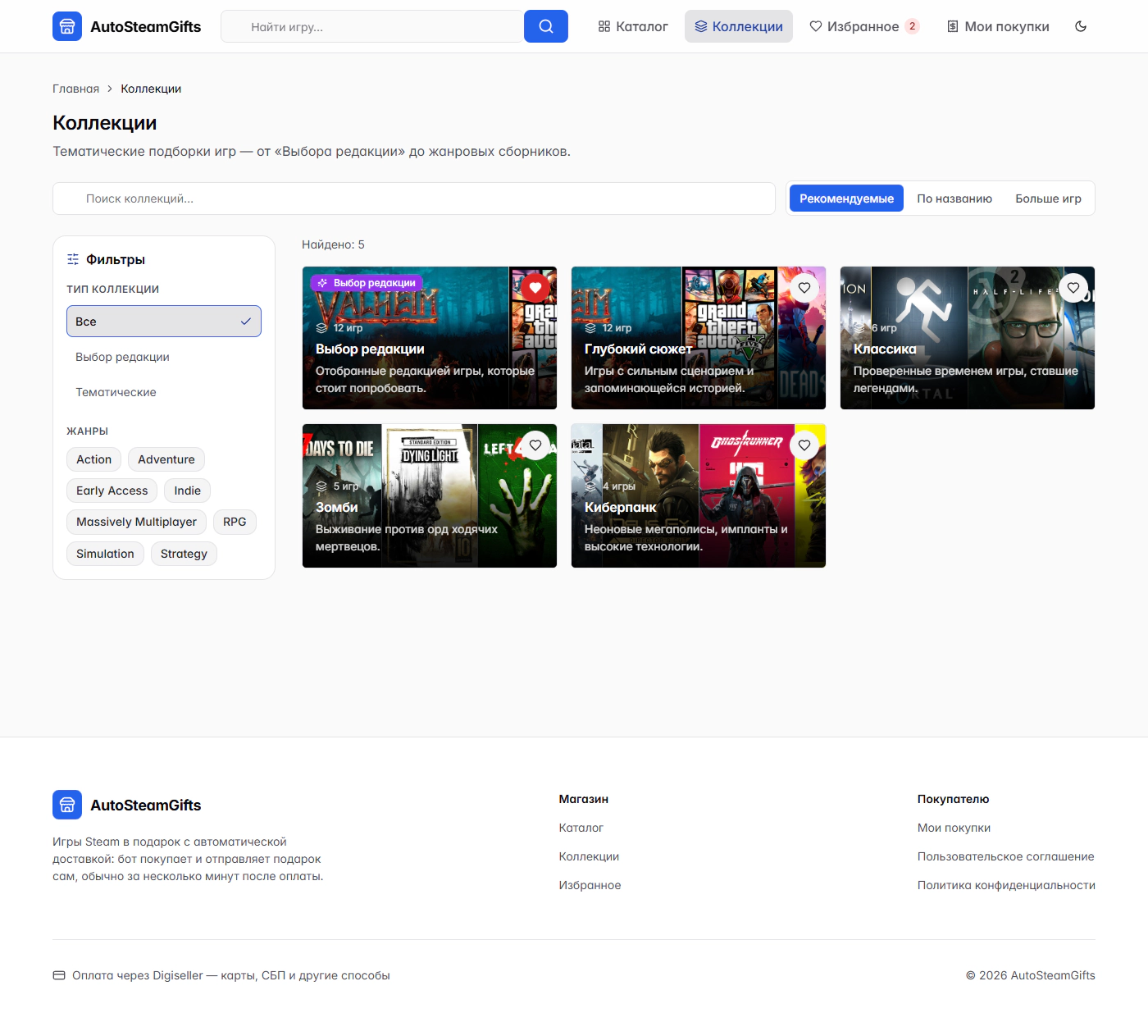This screenshot has height=1036, width=1148.
Task: Toggle the Indie genre chip
Action: (x=188, y=491)
